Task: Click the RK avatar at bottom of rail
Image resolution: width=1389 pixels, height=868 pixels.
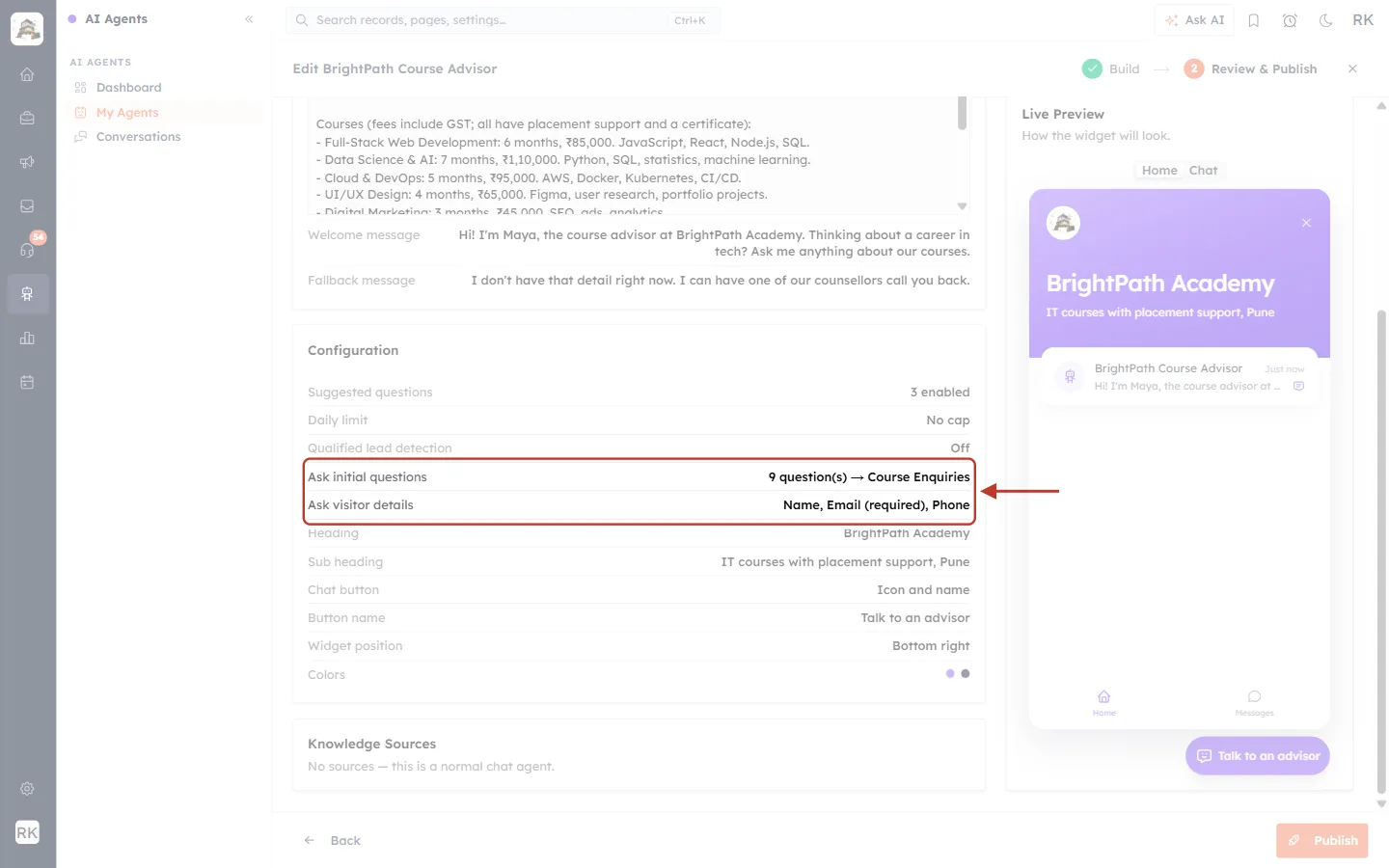Action: click(x=27, y=832)
